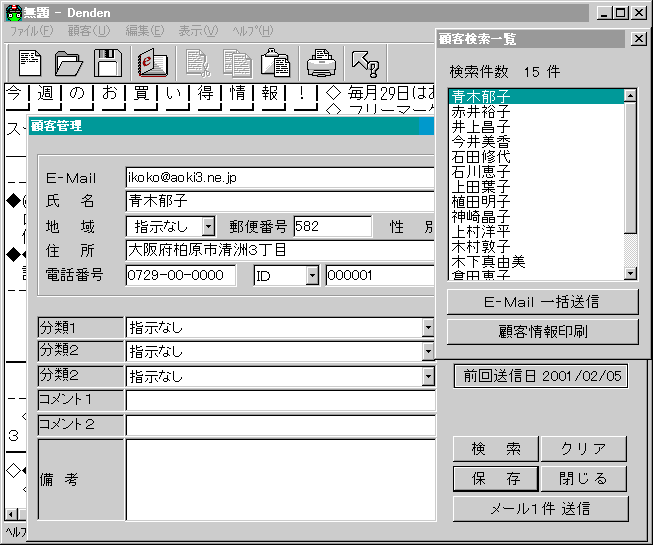
Task: Open the ファイル menu
Action: (31, 31)
